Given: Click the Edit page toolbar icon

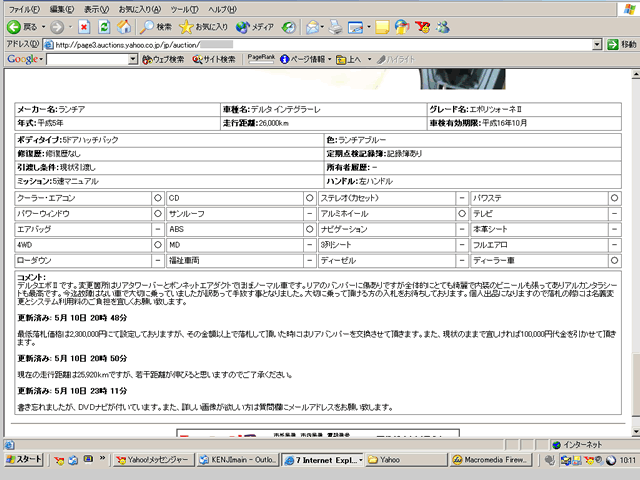Looking at the screenshot, I should 355,27.
